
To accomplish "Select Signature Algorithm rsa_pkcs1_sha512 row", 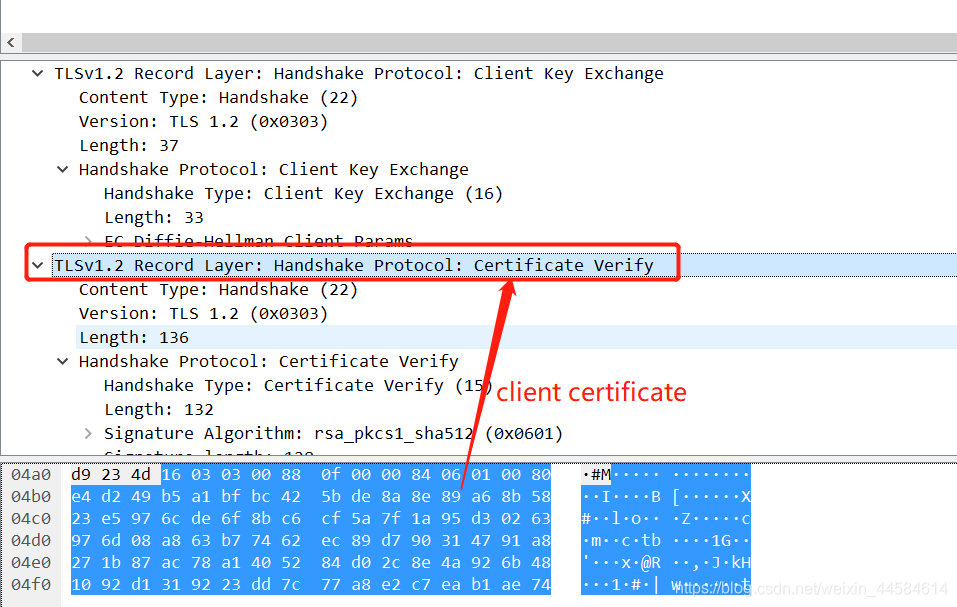I will point(333,434).
